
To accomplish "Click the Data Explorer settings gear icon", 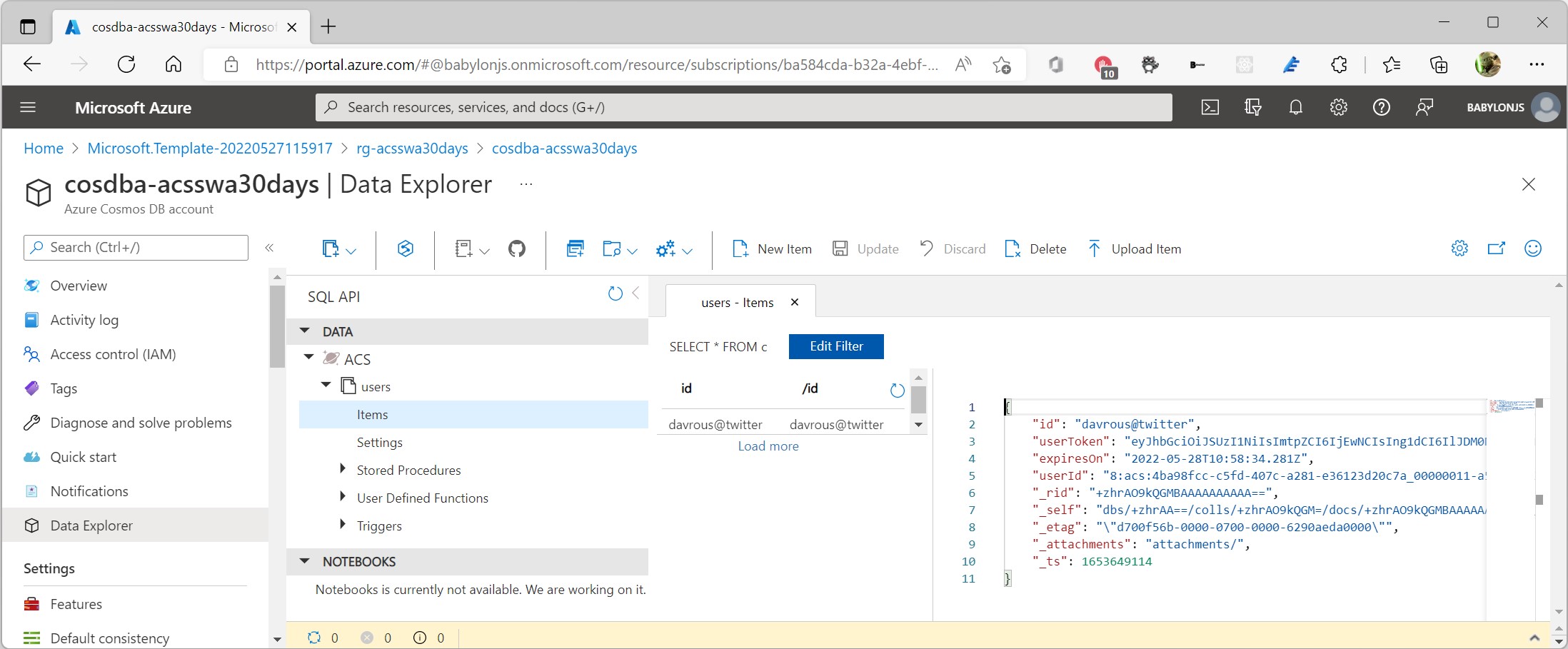I will pyautogui.click(x=1459, y=248).
